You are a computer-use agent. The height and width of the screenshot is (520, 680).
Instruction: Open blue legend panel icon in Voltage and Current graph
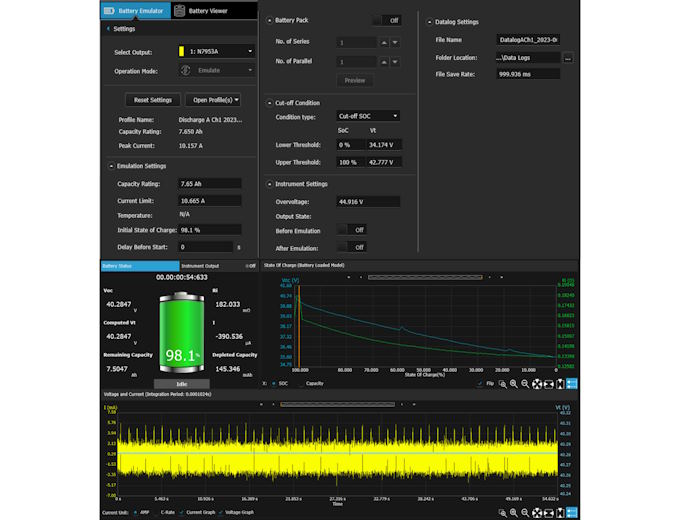[572, 513]
